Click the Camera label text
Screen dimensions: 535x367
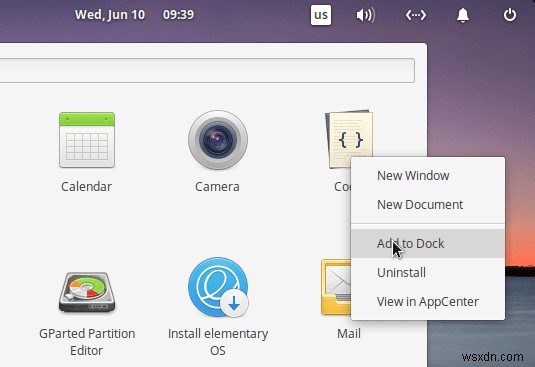(x=217, y=187)
